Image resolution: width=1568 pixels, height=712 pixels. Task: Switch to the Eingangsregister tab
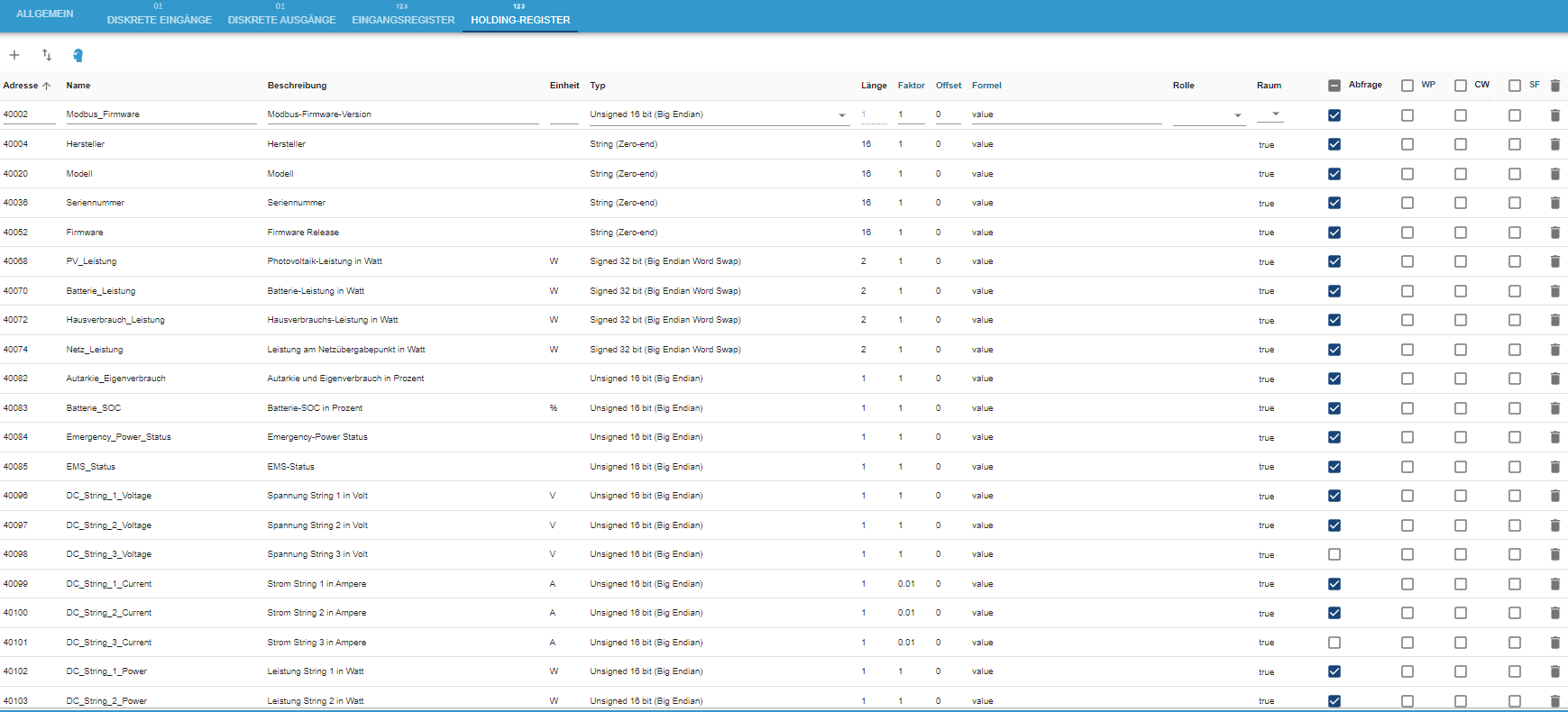coord(403,15)
